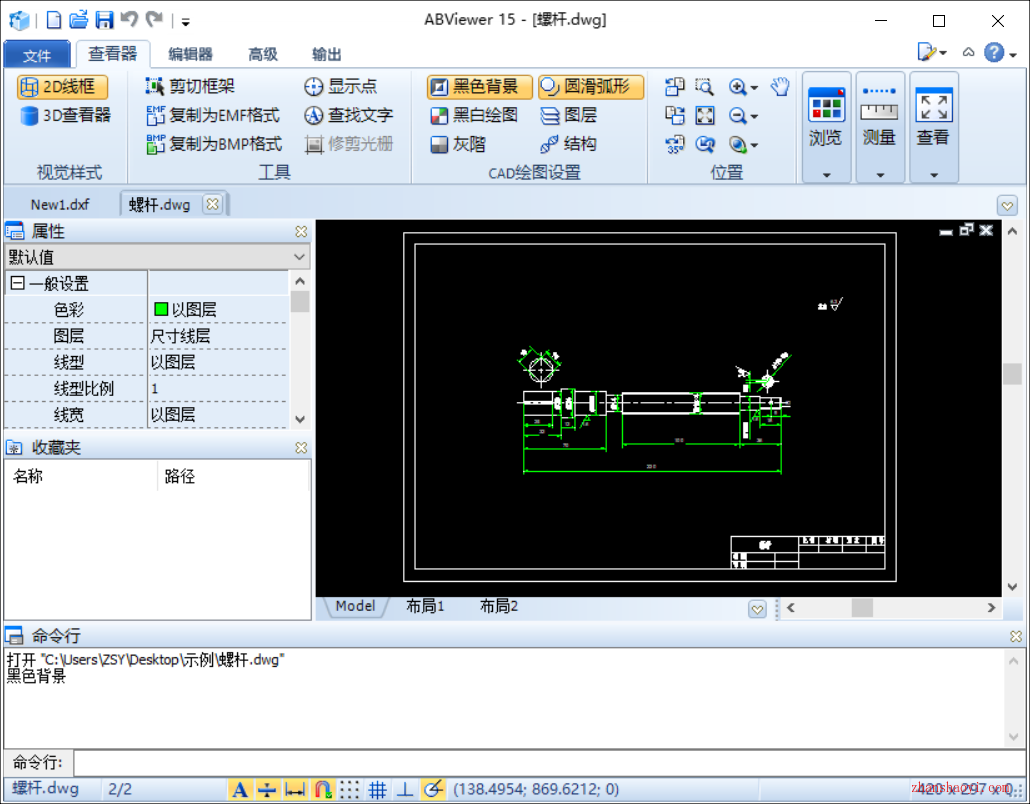Viewport: 1030px width, 804px height.
Task: Click the rotate counterclockwise page icon
Action: (x=675, y=87)
